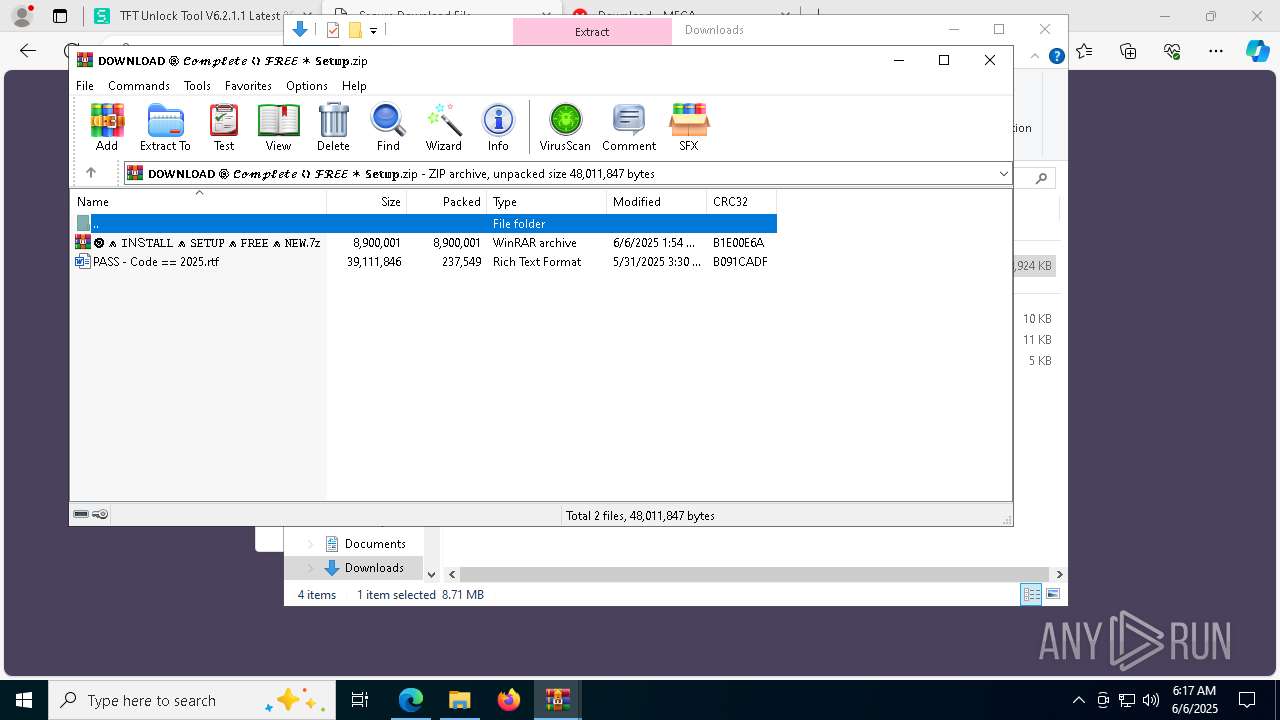Open Downloads in Explorer navigation pane
The height and width of the screenshot is (720, 1280).
[x=374, y=567]
